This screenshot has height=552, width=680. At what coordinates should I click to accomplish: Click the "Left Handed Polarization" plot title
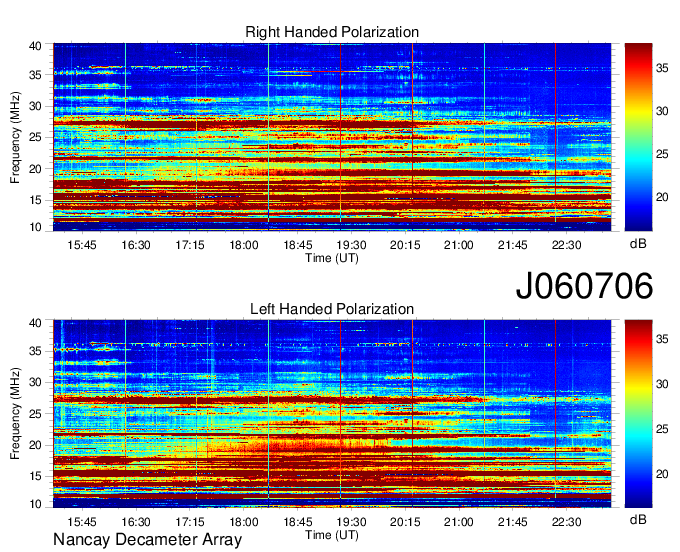point(332,309)
